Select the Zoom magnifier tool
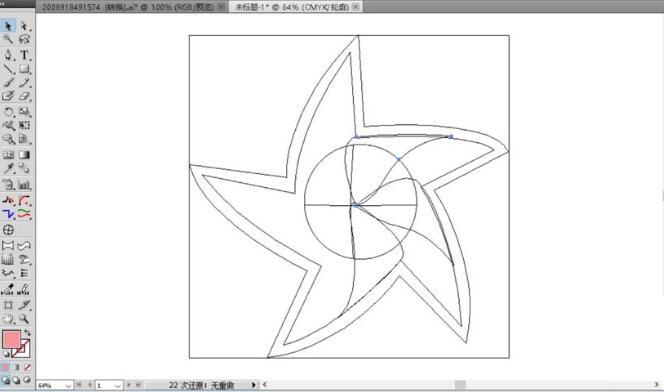664x392 pixels. (24, 318)
